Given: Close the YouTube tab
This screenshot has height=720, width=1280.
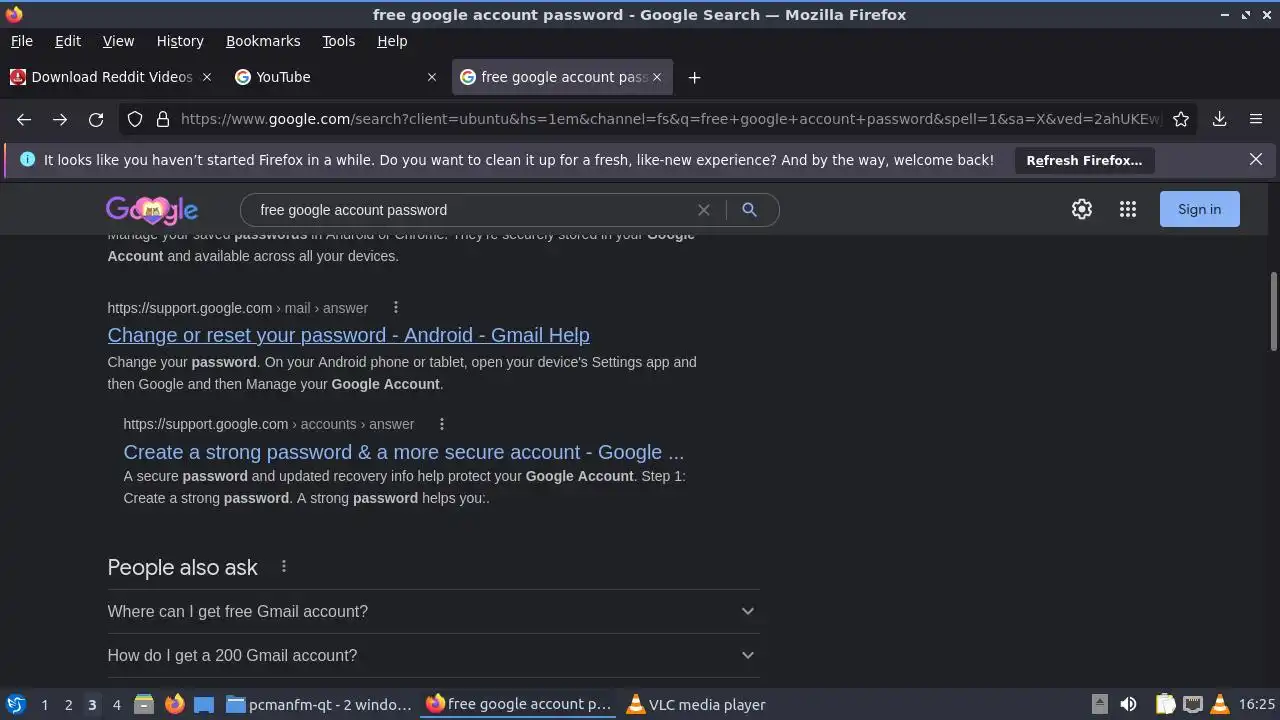Looking at the screenshot, I should (x=432, y=77).
